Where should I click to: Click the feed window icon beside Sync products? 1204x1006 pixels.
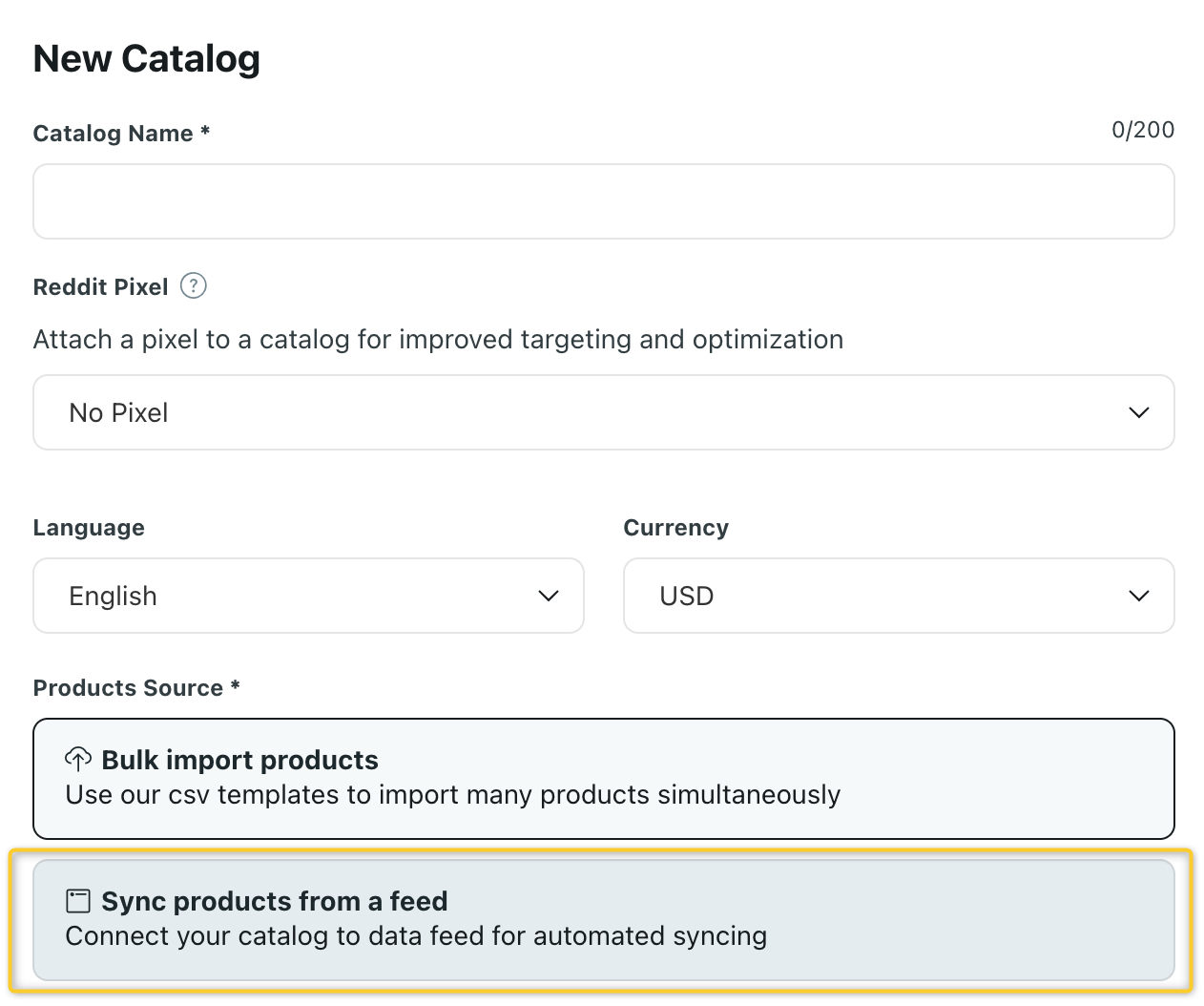point(78,901)
